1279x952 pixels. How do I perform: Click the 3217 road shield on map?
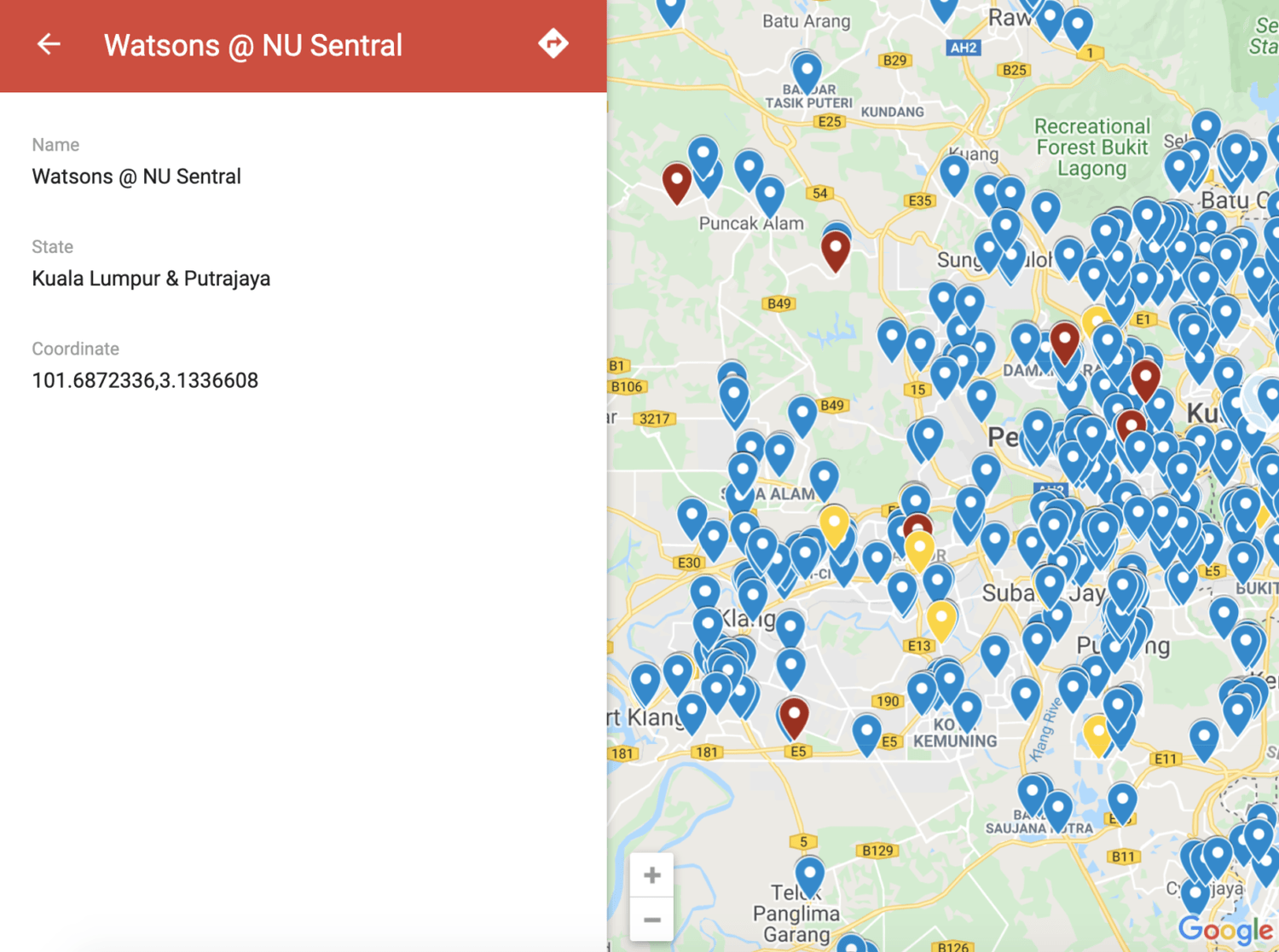pyautogui.click(x=655, y=418)
